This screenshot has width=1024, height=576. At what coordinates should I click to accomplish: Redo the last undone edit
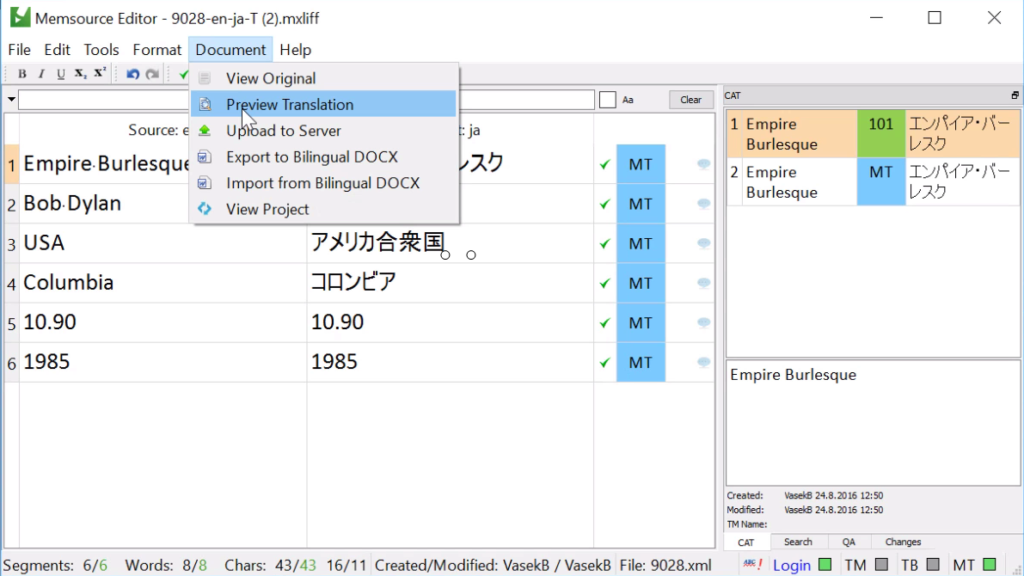coord(152,74)
